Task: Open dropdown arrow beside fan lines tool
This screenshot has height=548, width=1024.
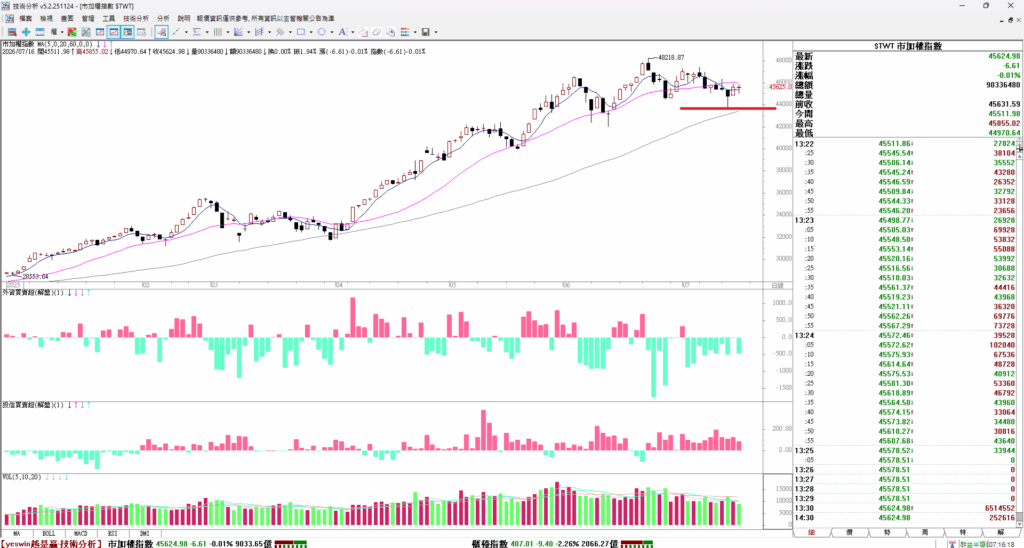Action: [249, 31]
